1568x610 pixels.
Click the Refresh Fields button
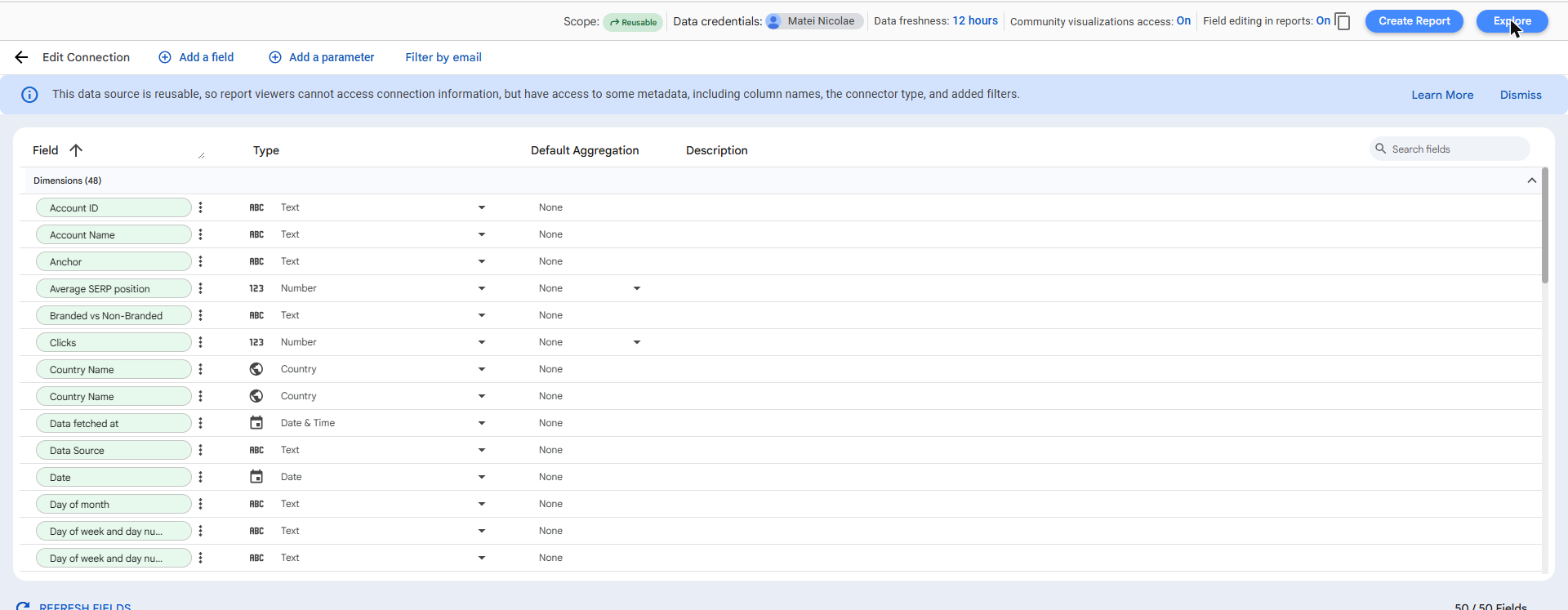pyautogui.click(x=73, y=606)
